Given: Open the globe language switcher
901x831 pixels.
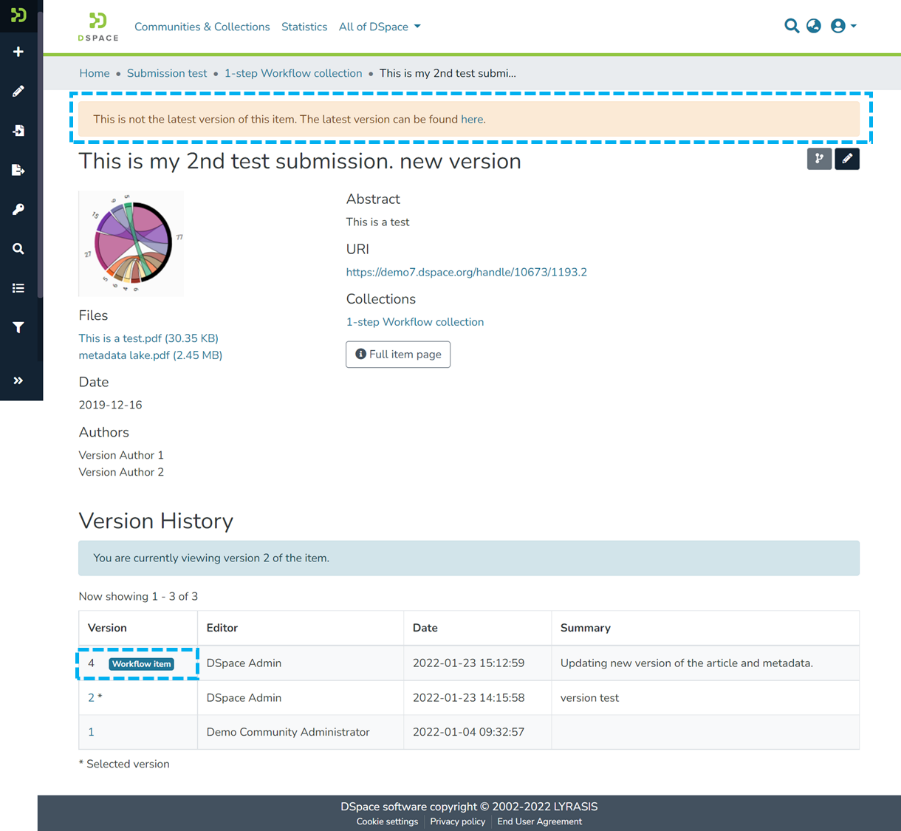Looking at the screenshot, I should coord(814,26).
